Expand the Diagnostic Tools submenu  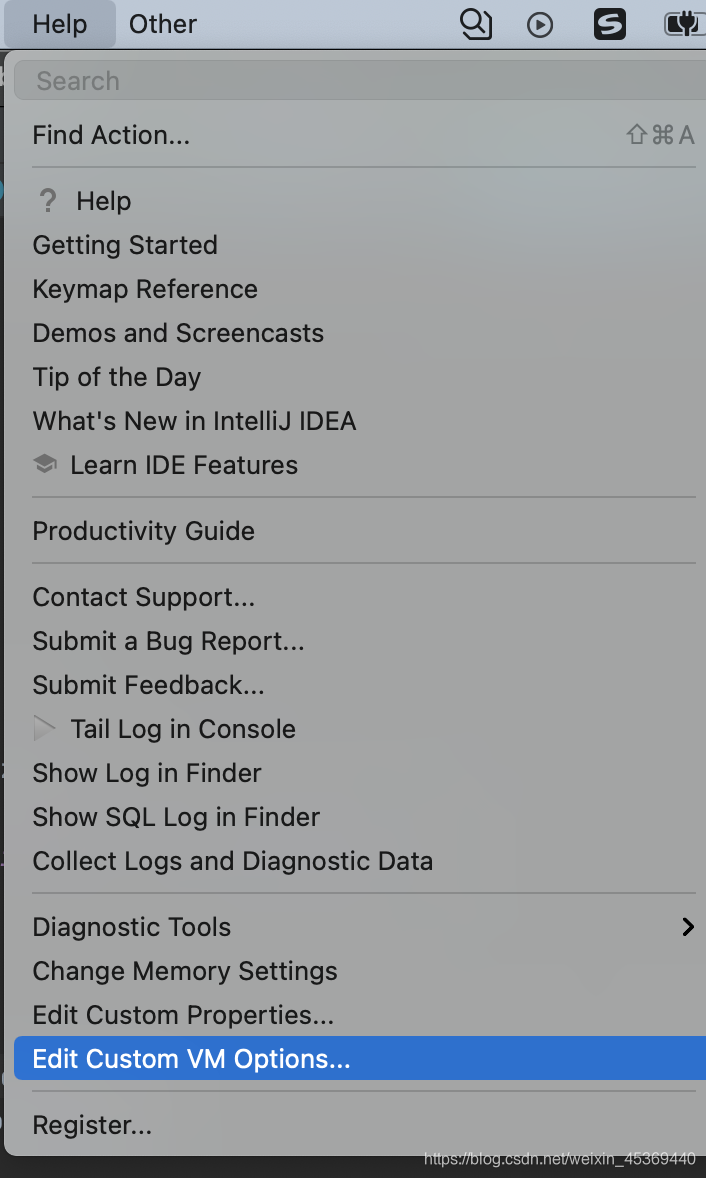pyautogui.click(x=131, y=926)
